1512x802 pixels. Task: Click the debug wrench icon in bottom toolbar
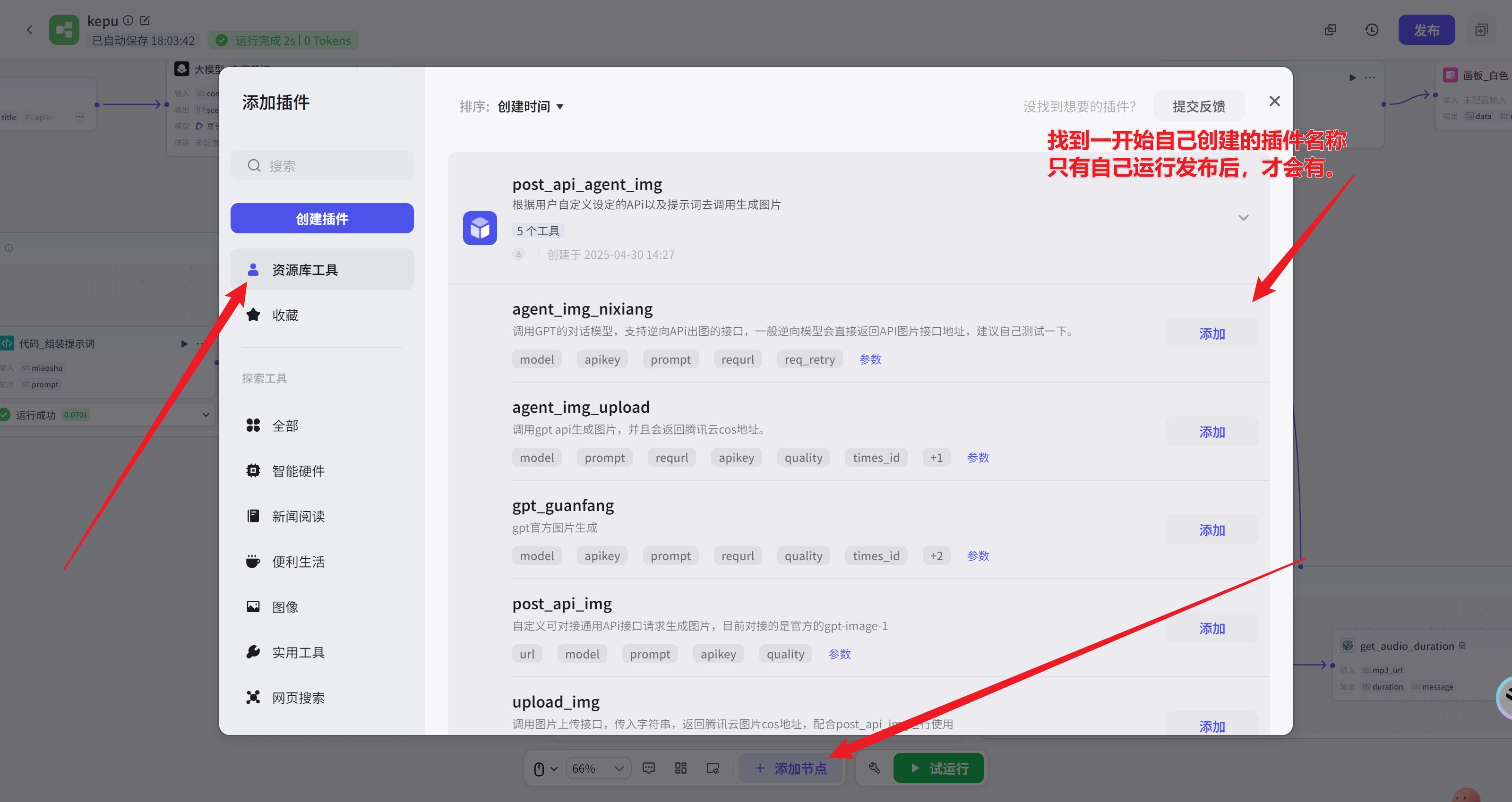pyautogui.click(x=874, y=768)
